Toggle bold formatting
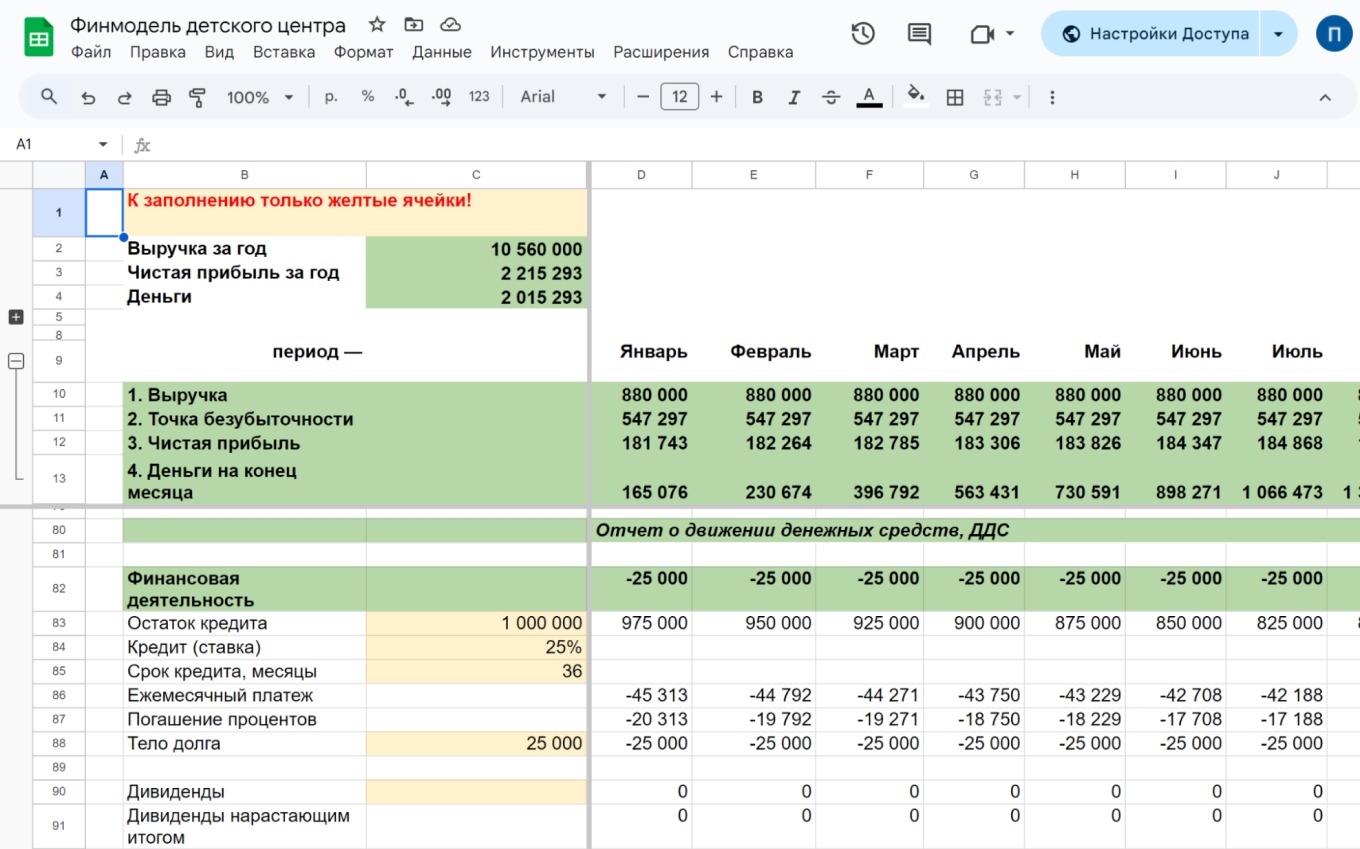Image resolution: width=1360 pixels, height=849 pixels. click(x=757, y=97)
